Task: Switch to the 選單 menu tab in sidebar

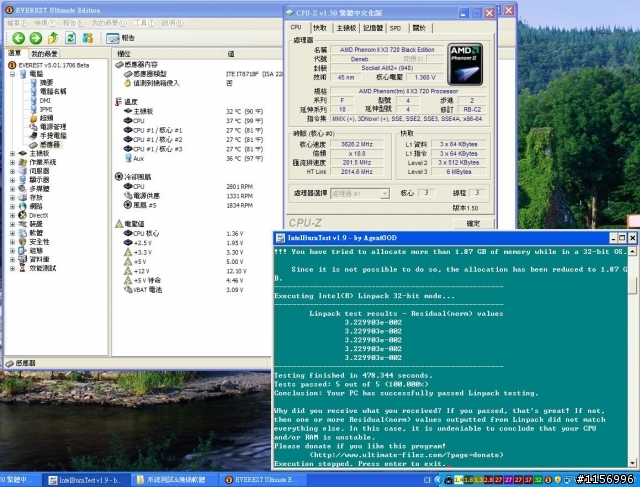Action: 15,53
